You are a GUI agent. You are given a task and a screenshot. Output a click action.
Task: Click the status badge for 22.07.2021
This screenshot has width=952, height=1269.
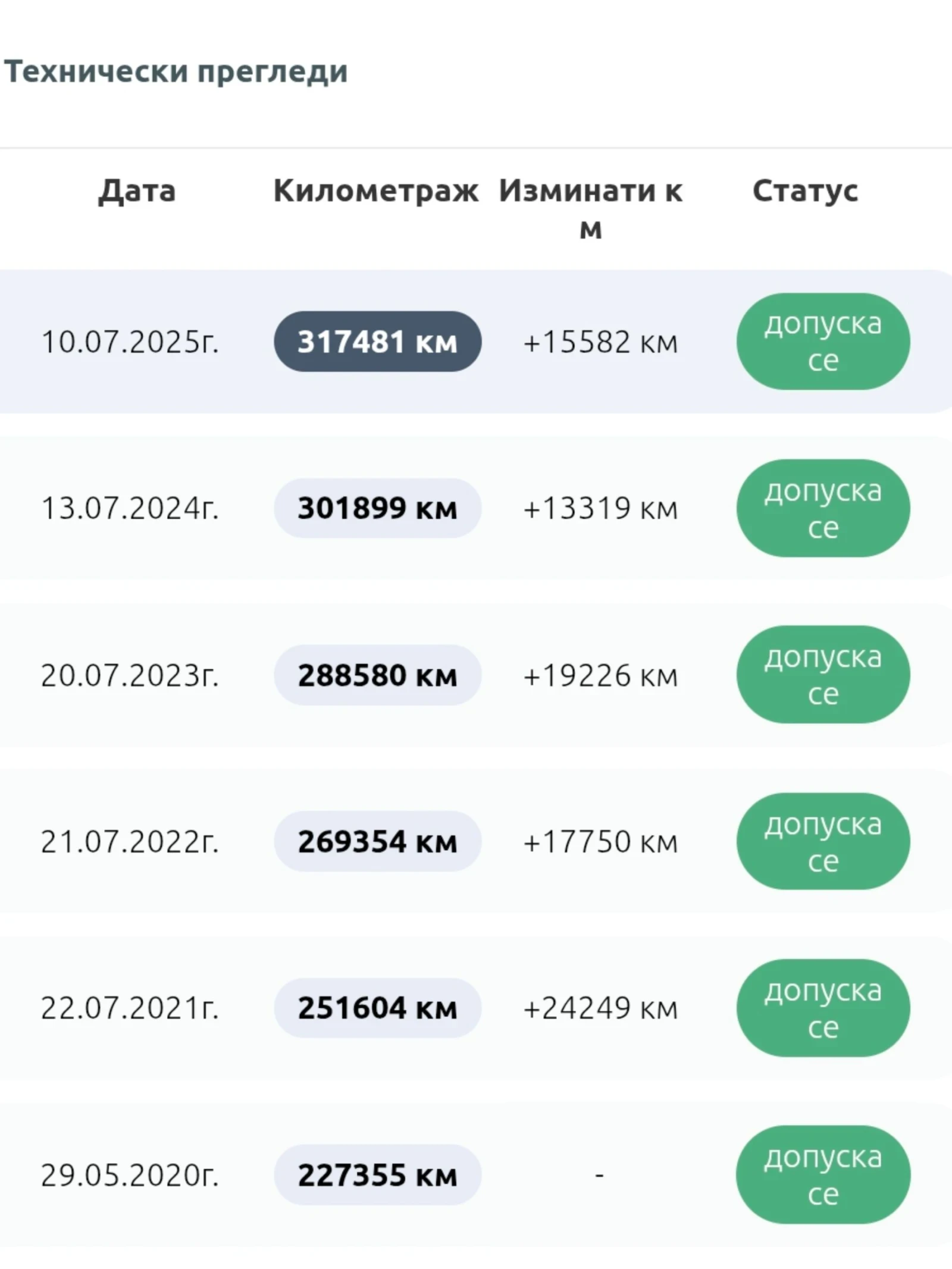pos(823,1008)
